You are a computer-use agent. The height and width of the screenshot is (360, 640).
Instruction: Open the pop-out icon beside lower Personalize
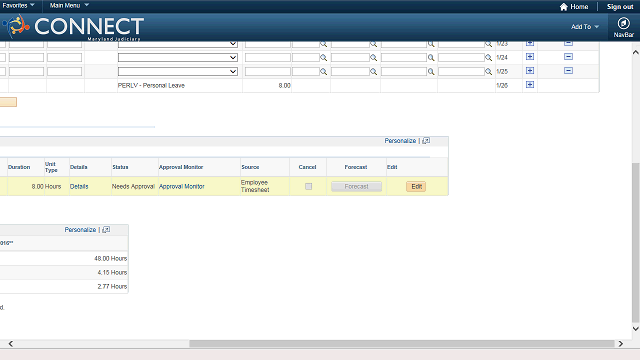click(106, 229)
